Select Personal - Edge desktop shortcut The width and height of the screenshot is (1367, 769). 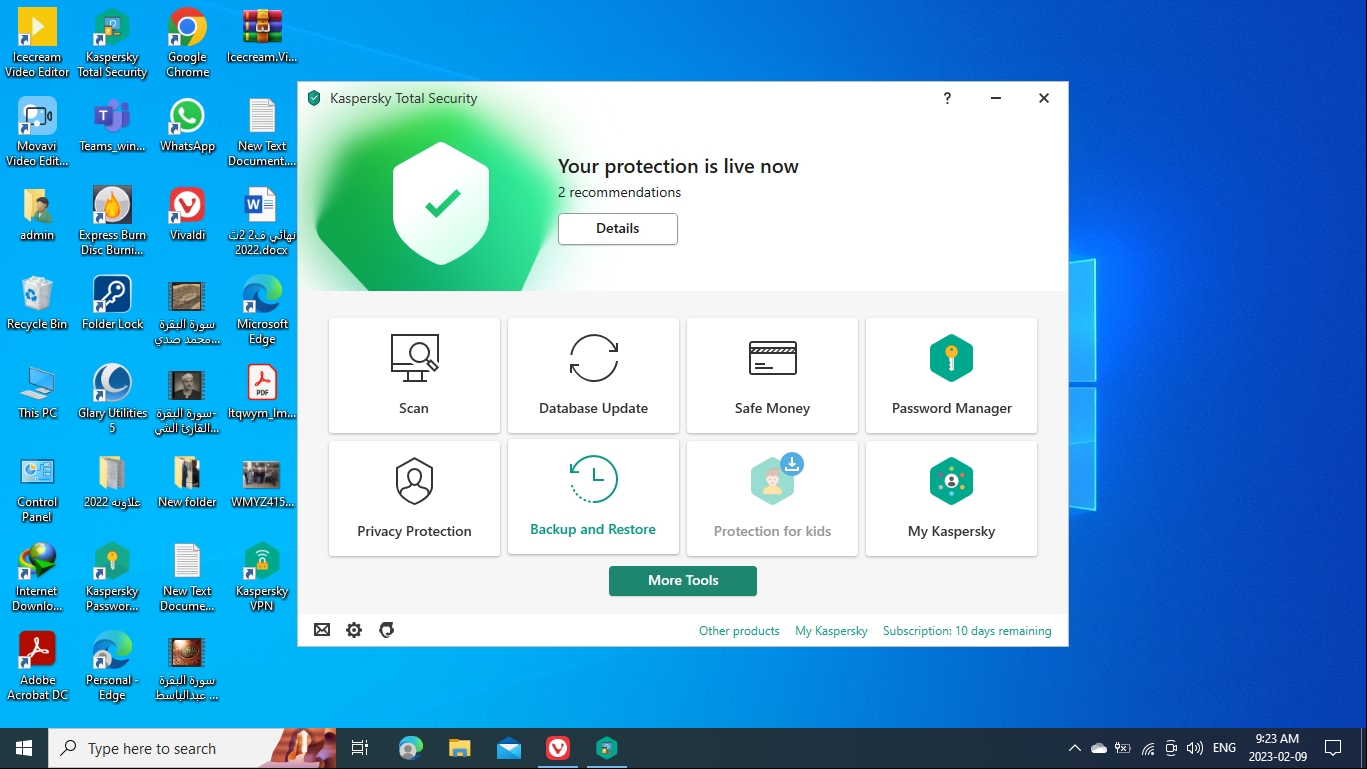coord(112,666)
